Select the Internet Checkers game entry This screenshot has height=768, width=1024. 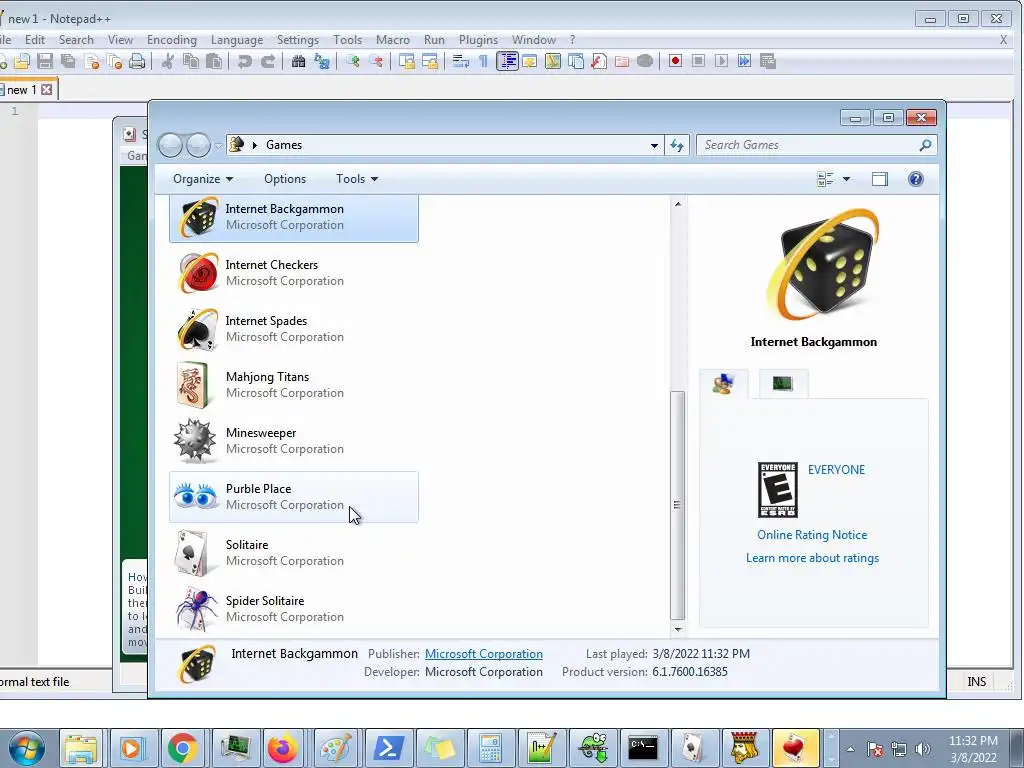[294, 273]
